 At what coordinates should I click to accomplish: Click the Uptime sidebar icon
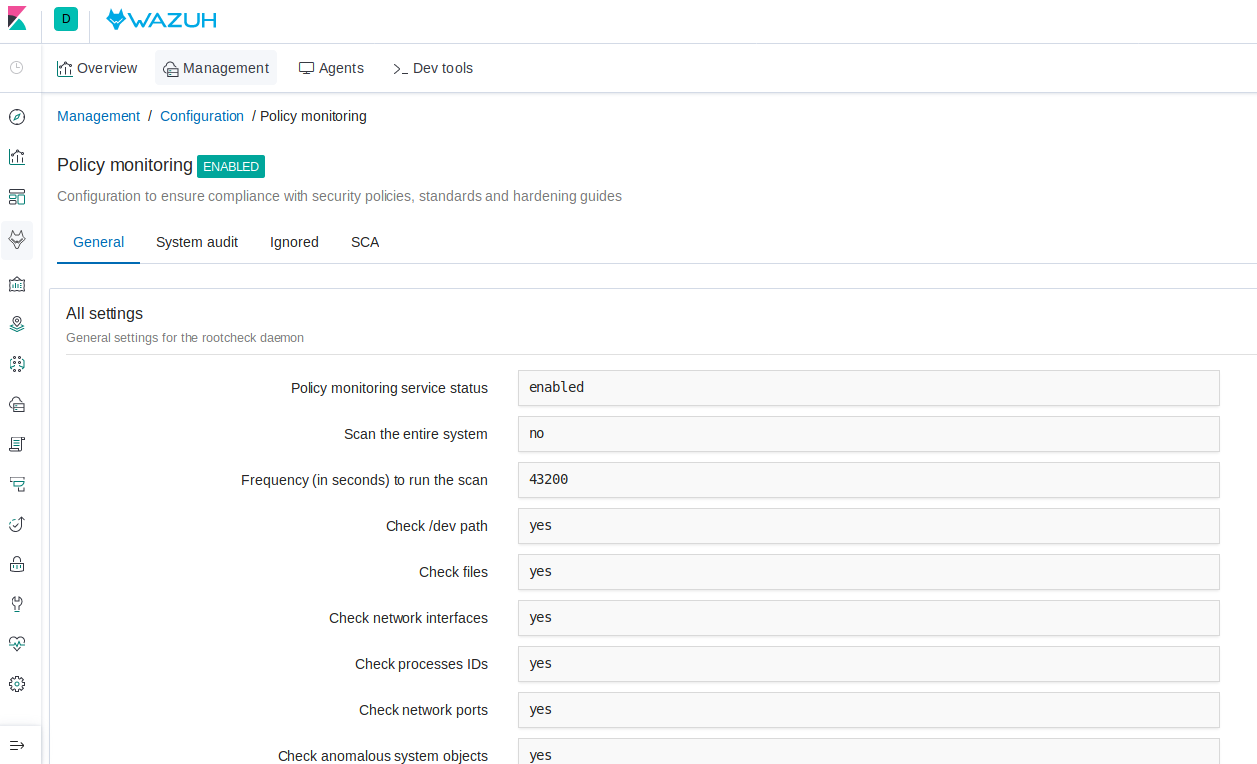tap(16, 524)
